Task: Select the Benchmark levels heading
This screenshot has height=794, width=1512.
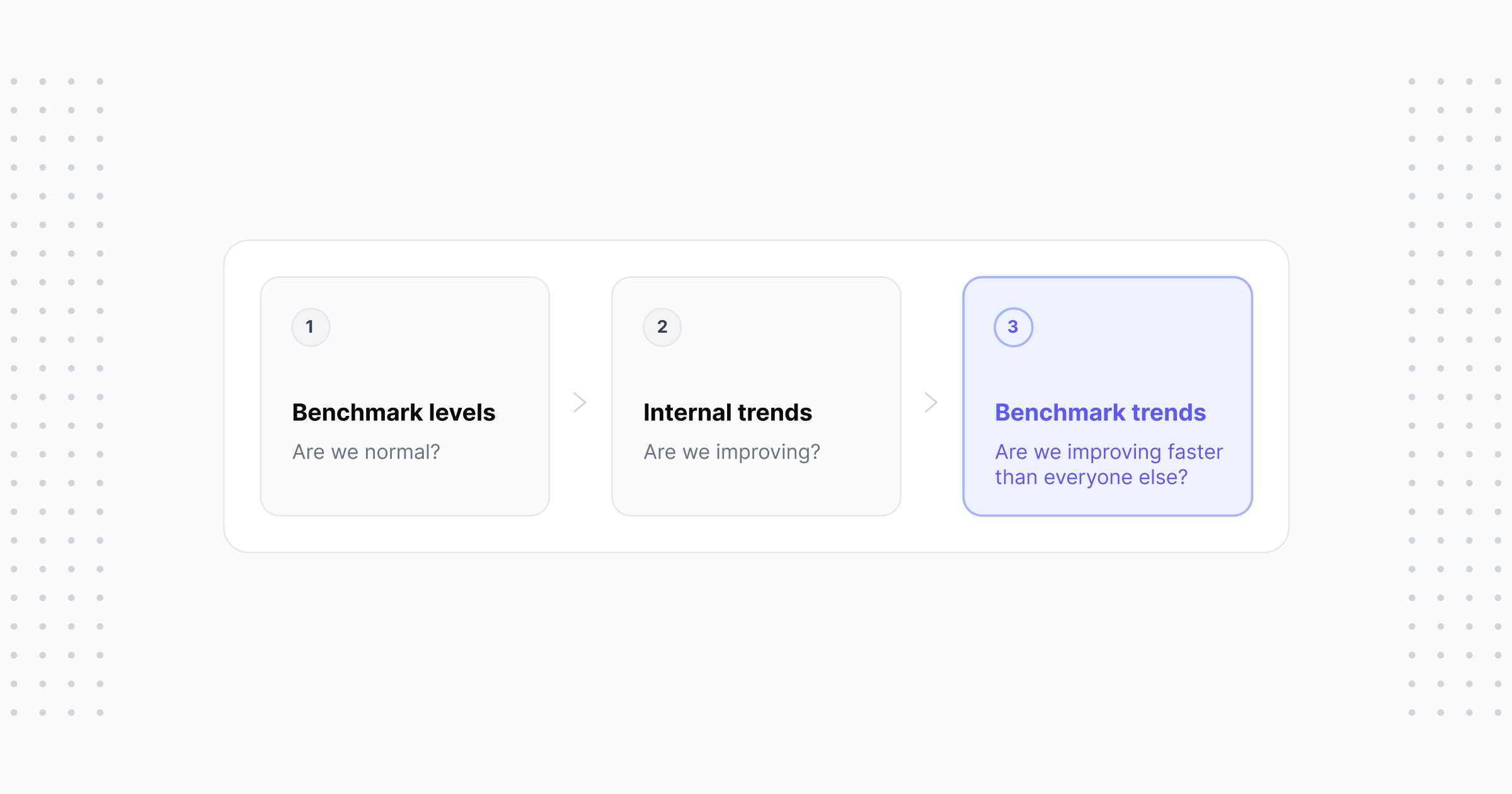Action: click(x=394, y=413)
